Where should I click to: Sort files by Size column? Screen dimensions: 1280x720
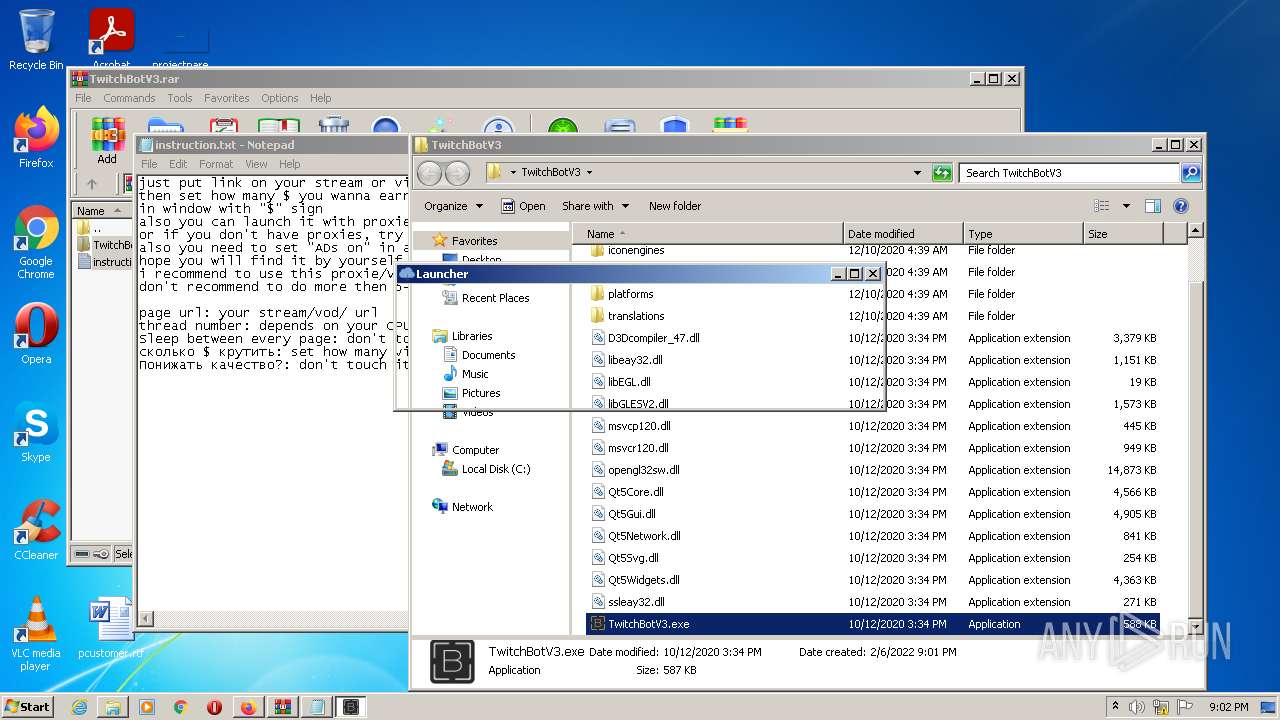pyautogui.click(x=1123, y=234)
